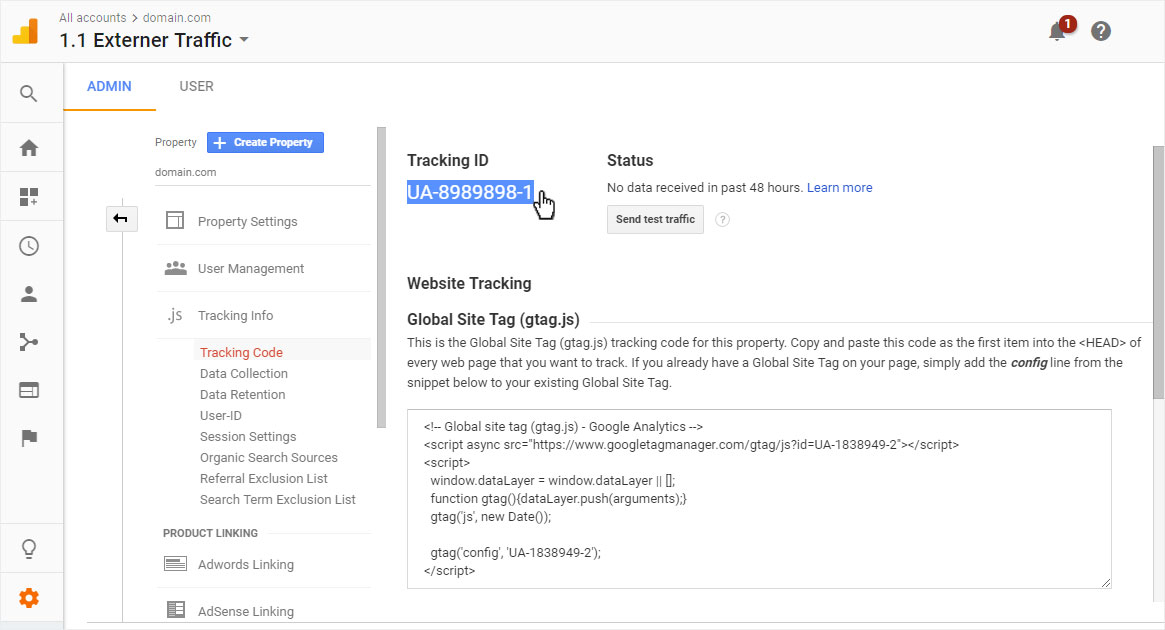1165x630 pixels.
Task: Click help icon beside Send test traffic
Action: (722, 219)
